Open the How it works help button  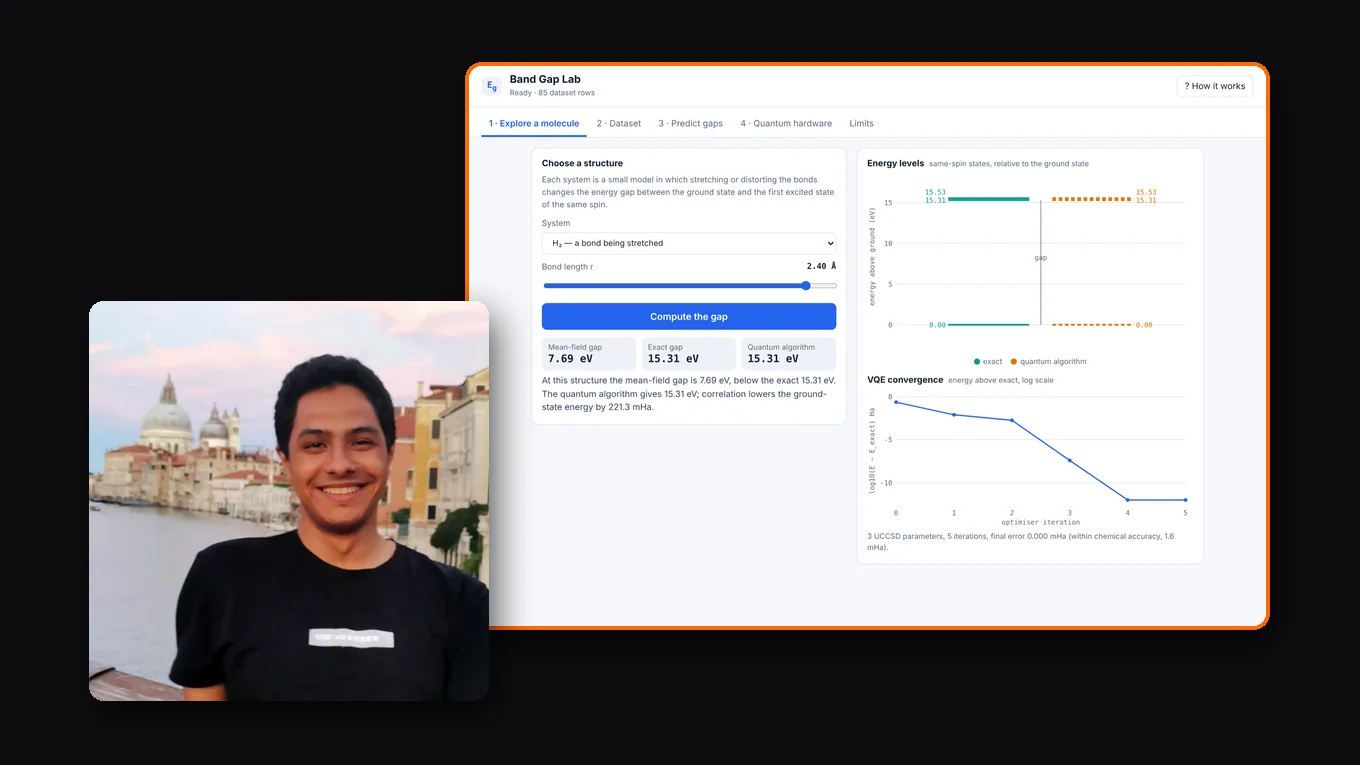pyautogui.click(x=1214, y=86)
